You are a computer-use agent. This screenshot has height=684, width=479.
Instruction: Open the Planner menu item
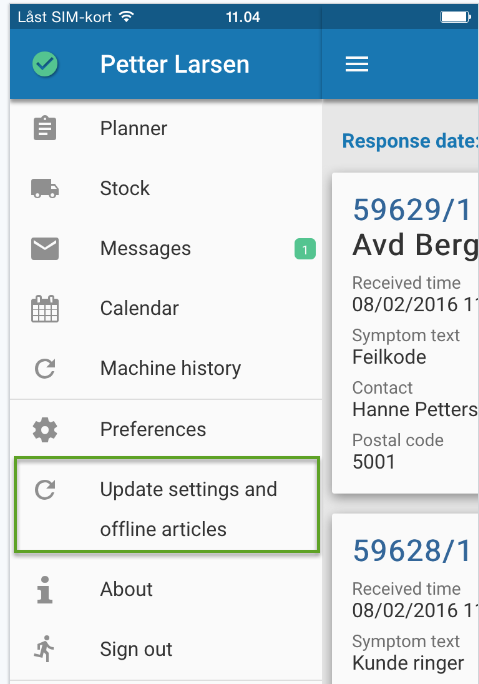pyautogui.click(x=166, y=128)
